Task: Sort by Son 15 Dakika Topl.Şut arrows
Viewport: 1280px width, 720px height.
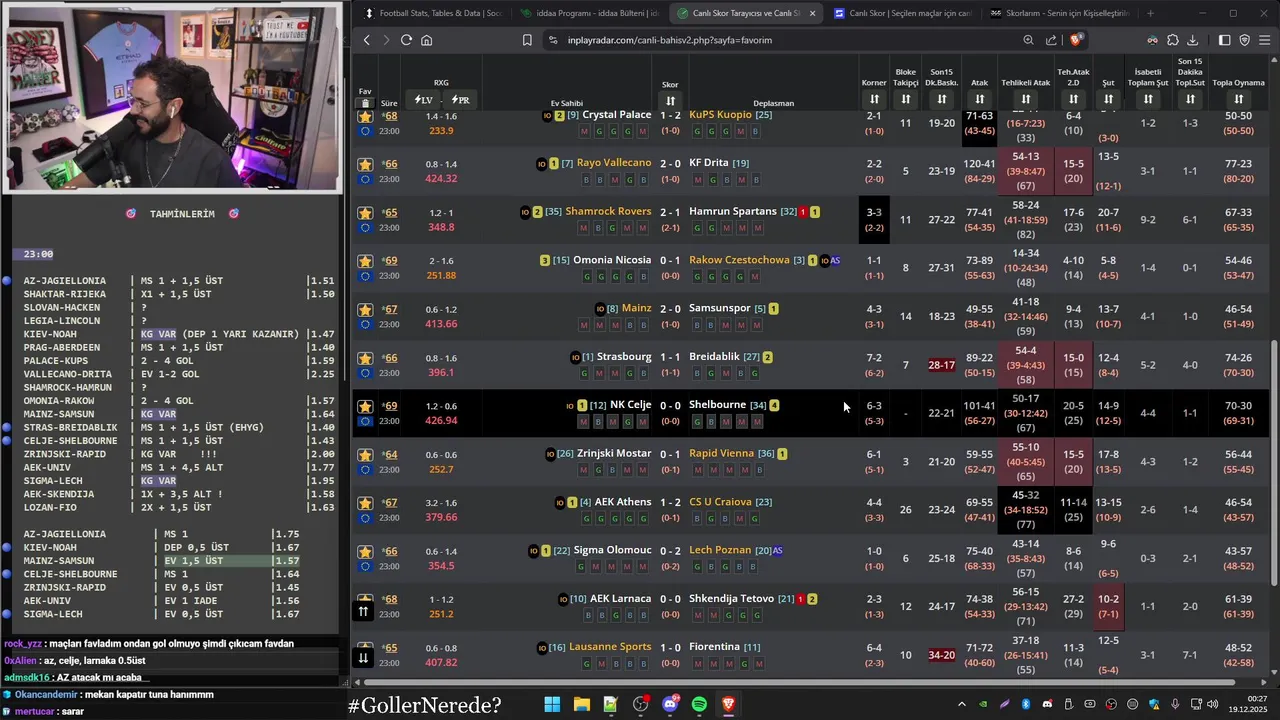Action: tap(1190, 99)
